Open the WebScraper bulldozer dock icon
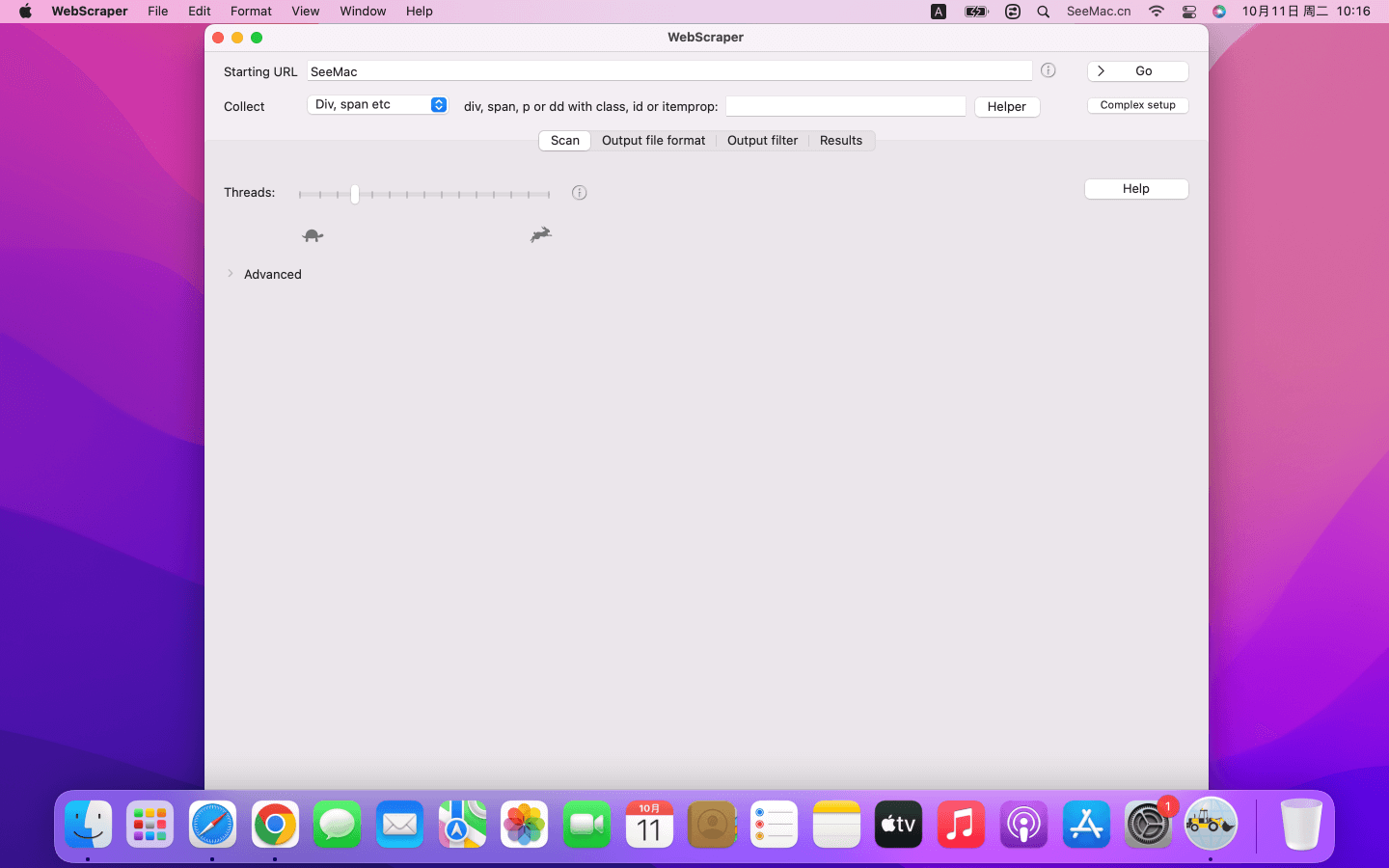 (x=1211, y=825)
